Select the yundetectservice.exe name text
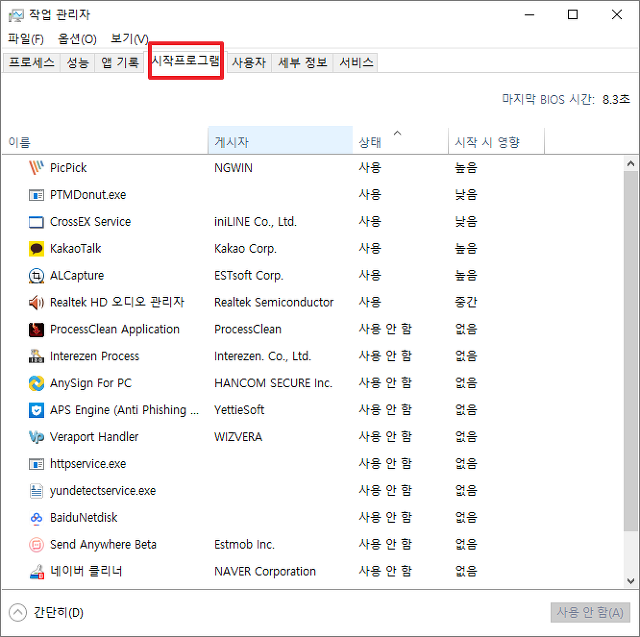This screenshot has height=637, width=640. (102, 491)
